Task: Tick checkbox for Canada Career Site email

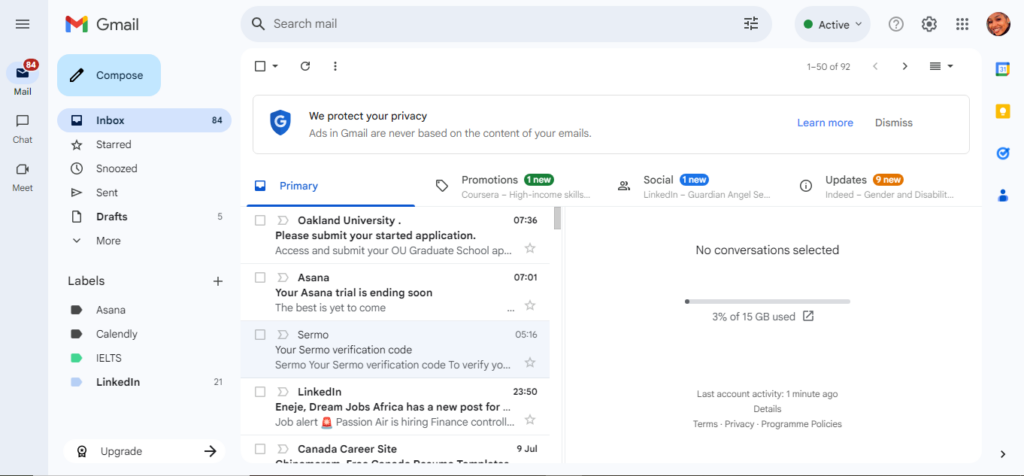Action: click(260, 449)
